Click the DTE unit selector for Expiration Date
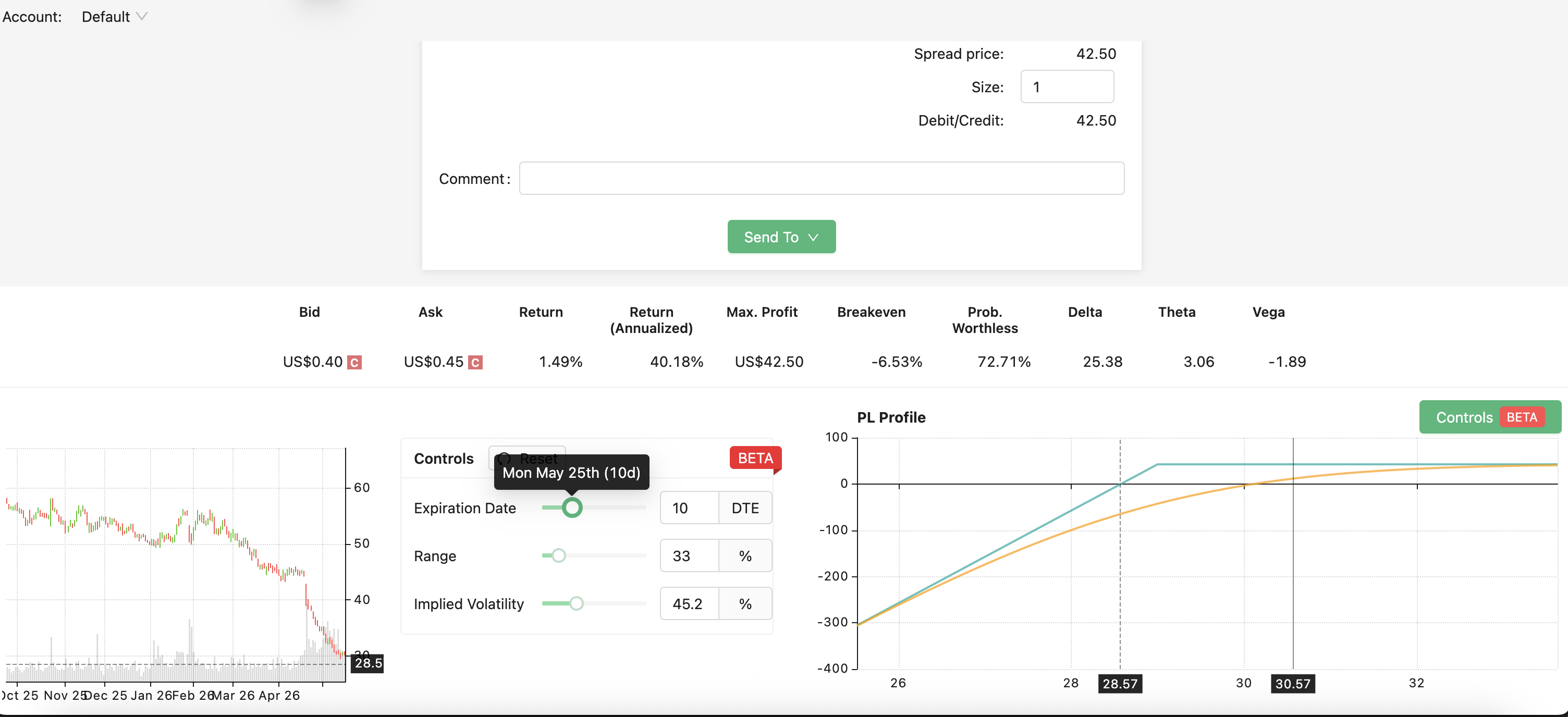The height and width of the screenshot is (717, 1568). [745, 508]
